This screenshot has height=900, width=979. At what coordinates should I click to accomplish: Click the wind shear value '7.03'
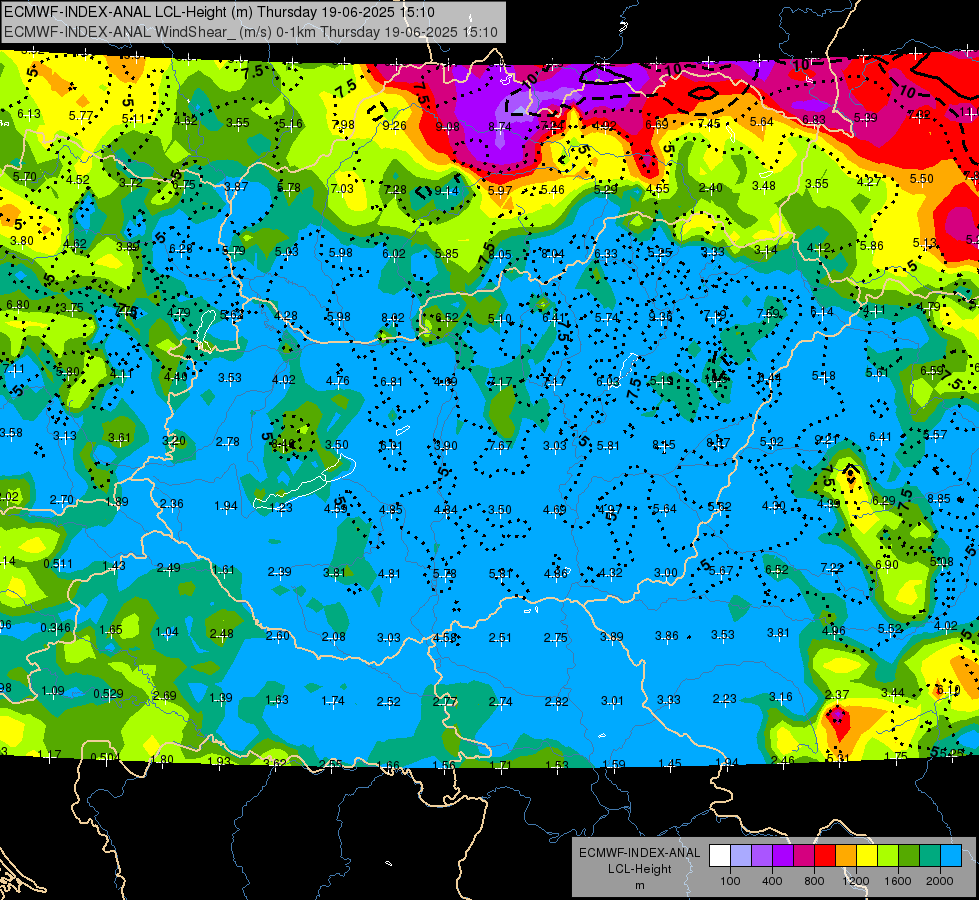tap(342, 188)
